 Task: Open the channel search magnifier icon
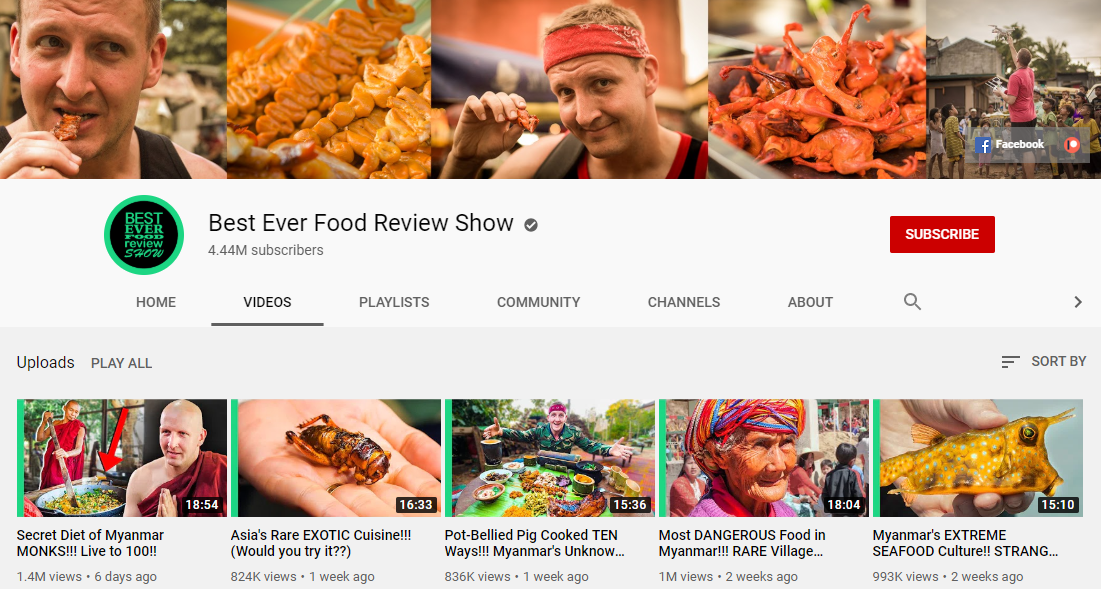tap(912, 302)
